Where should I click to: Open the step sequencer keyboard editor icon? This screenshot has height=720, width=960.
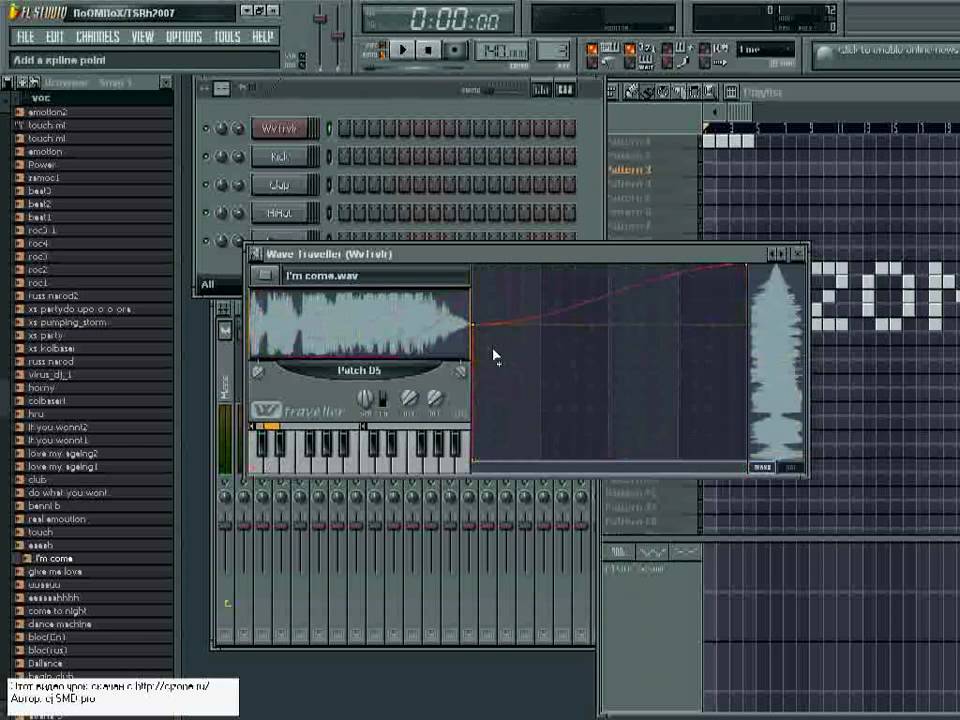pos(564,90)
